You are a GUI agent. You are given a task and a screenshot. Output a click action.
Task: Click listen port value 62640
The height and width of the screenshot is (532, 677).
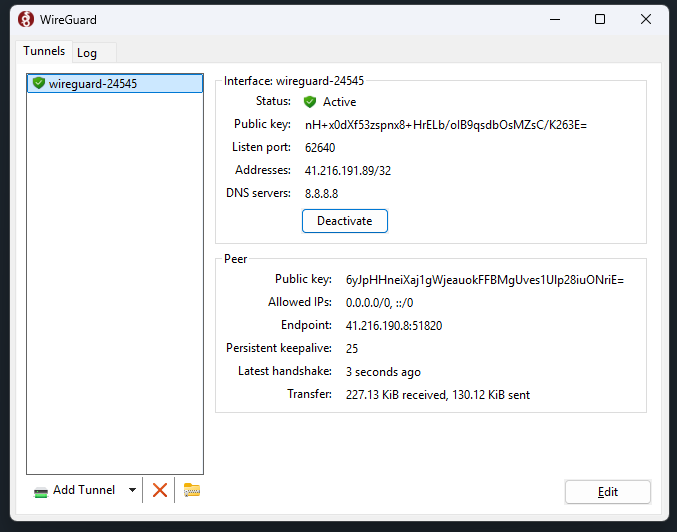coord(320,148)
